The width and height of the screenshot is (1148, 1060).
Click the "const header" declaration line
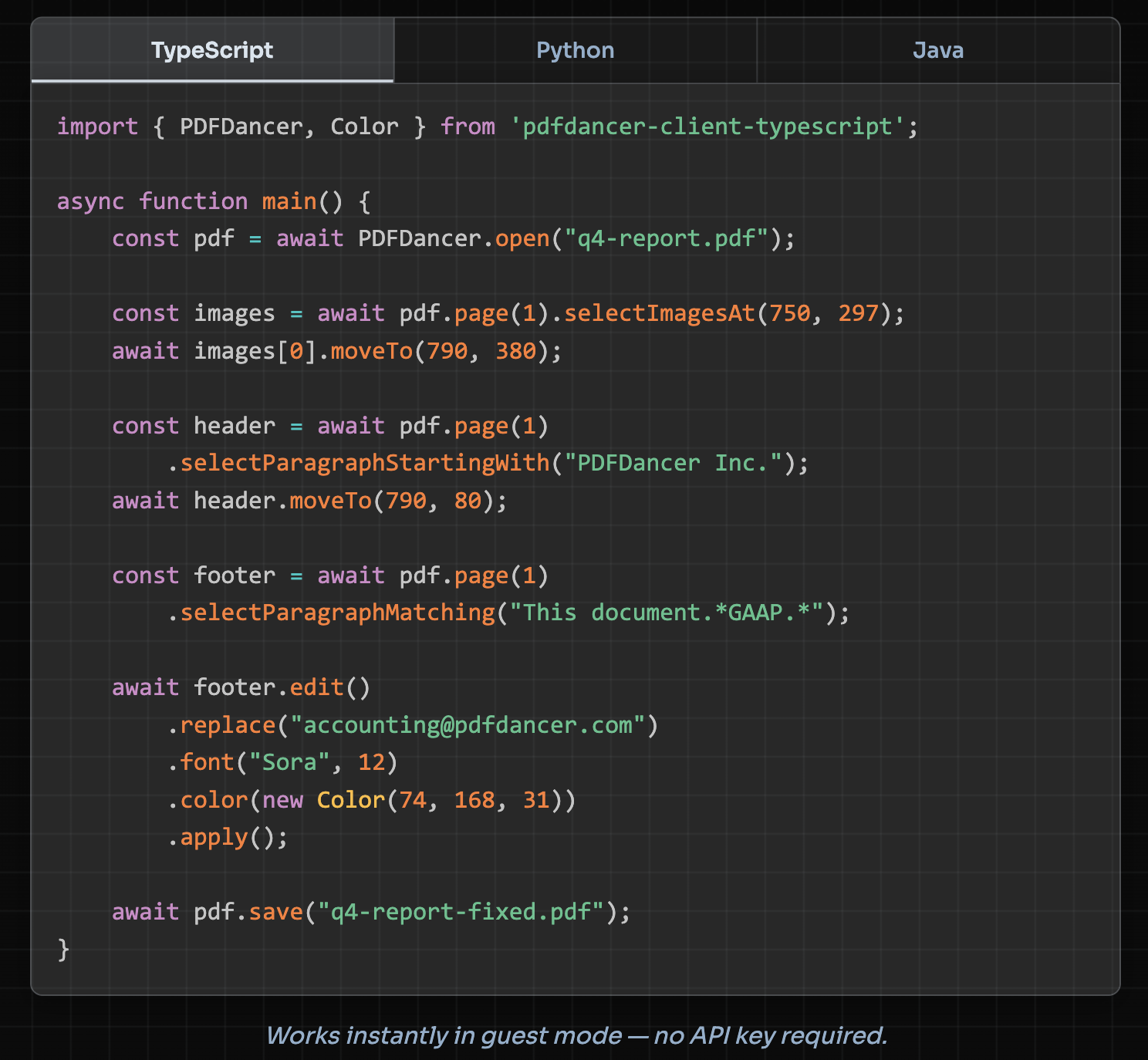point(330,426)
